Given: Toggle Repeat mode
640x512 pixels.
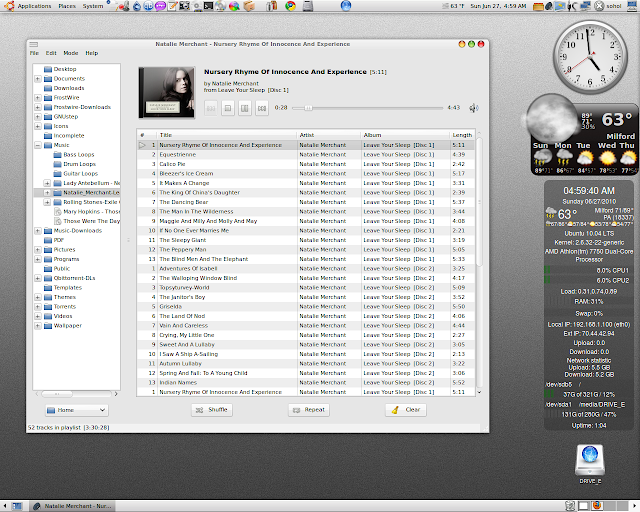Looking at the screenshot, I should [309, 410].
